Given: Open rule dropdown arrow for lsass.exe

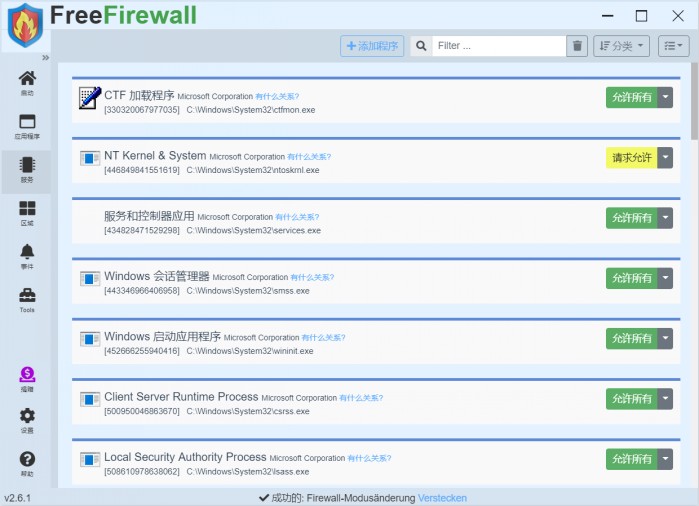Looking at the screenshot, I should coord(665,459).
